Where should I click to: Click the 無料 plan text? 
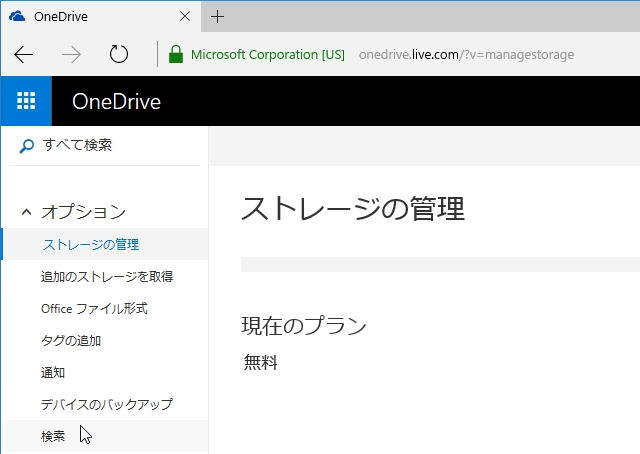[261, 362]
